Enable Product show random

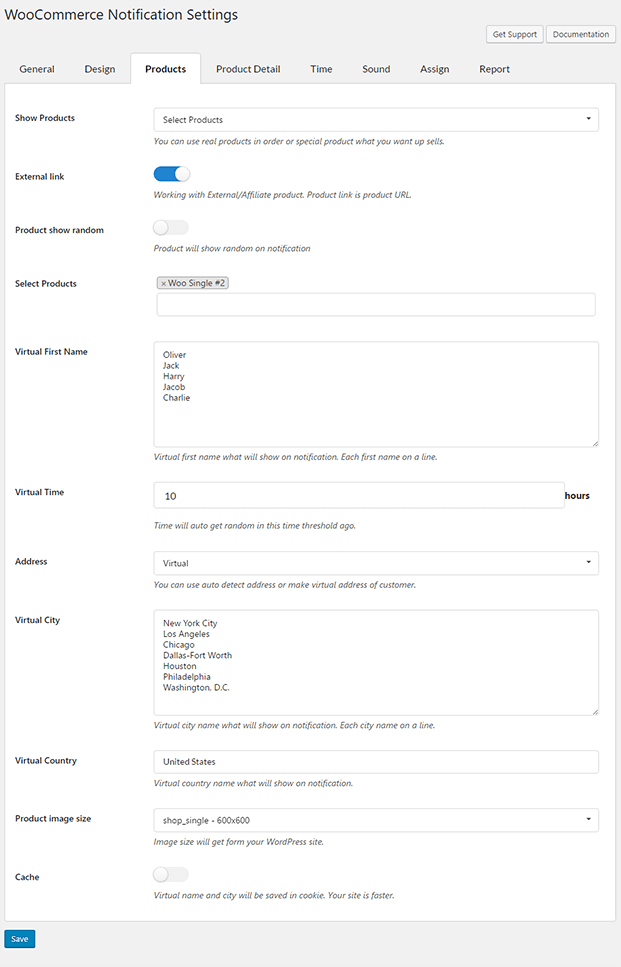pos(170,227)
